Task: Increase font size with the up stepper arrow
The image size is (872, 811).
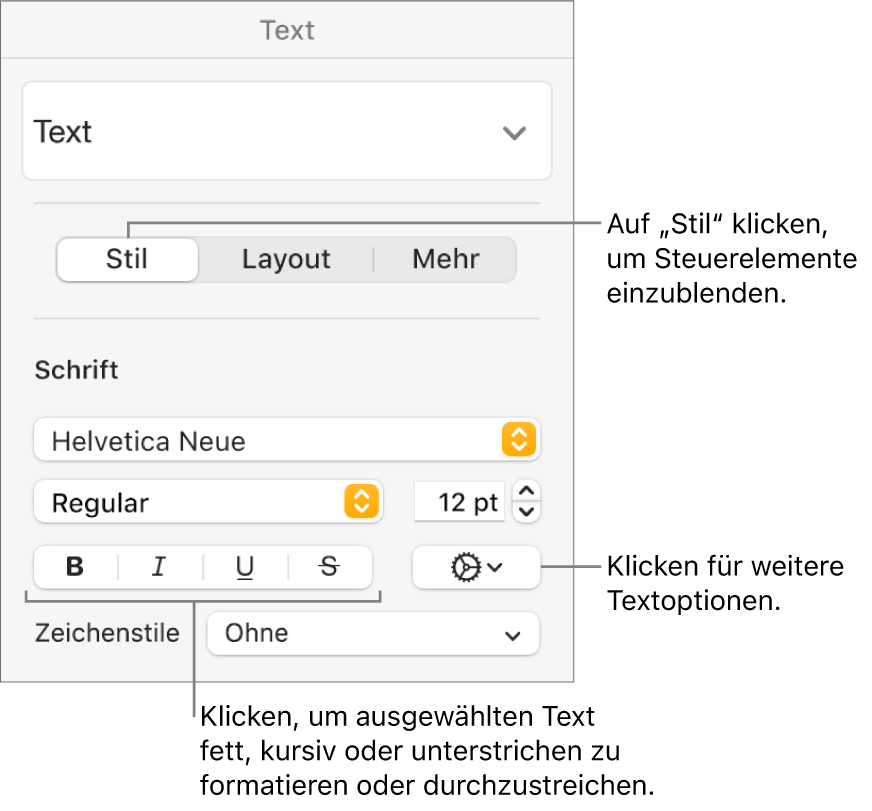Action: pyautogui.click(x=529, y=491)
